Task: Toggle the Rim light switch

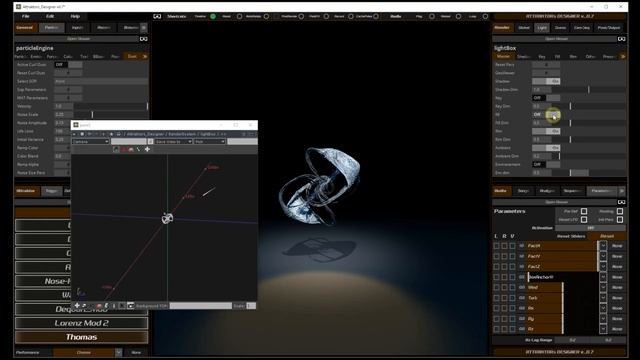Action: pos(546,131)
